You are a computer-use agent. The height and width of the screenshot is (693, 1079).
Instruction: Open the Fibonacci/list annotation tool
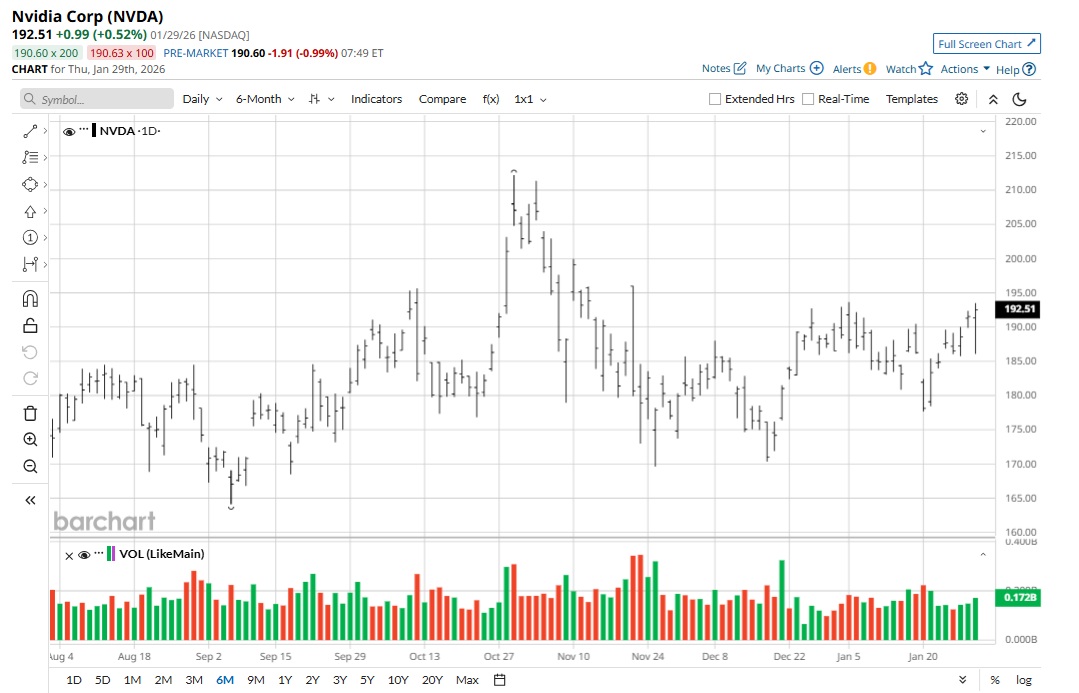click(x=30, y=158)
